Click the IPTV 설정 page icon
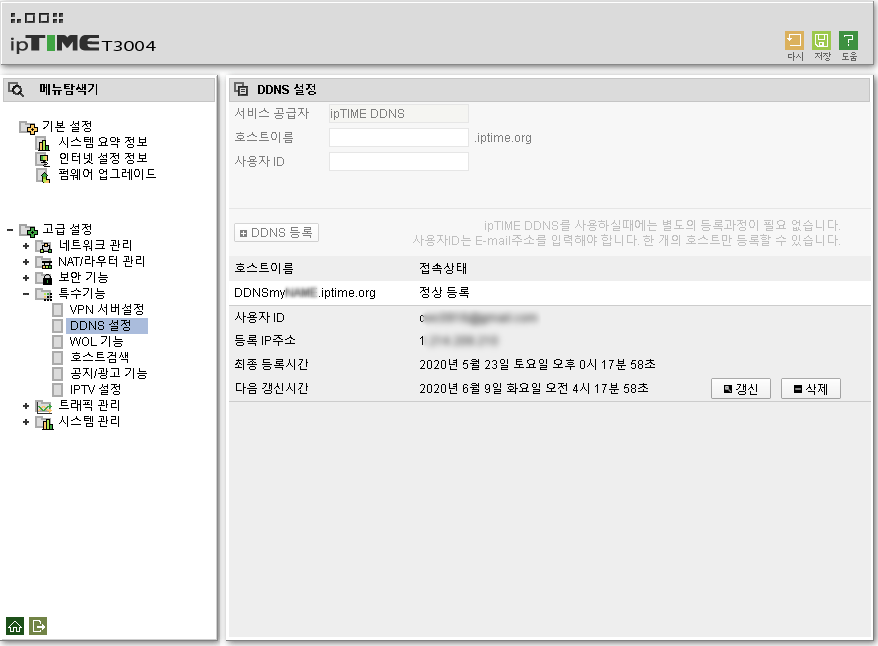The height and width of the screenshot is (646, 878). (x=57, y=389)
